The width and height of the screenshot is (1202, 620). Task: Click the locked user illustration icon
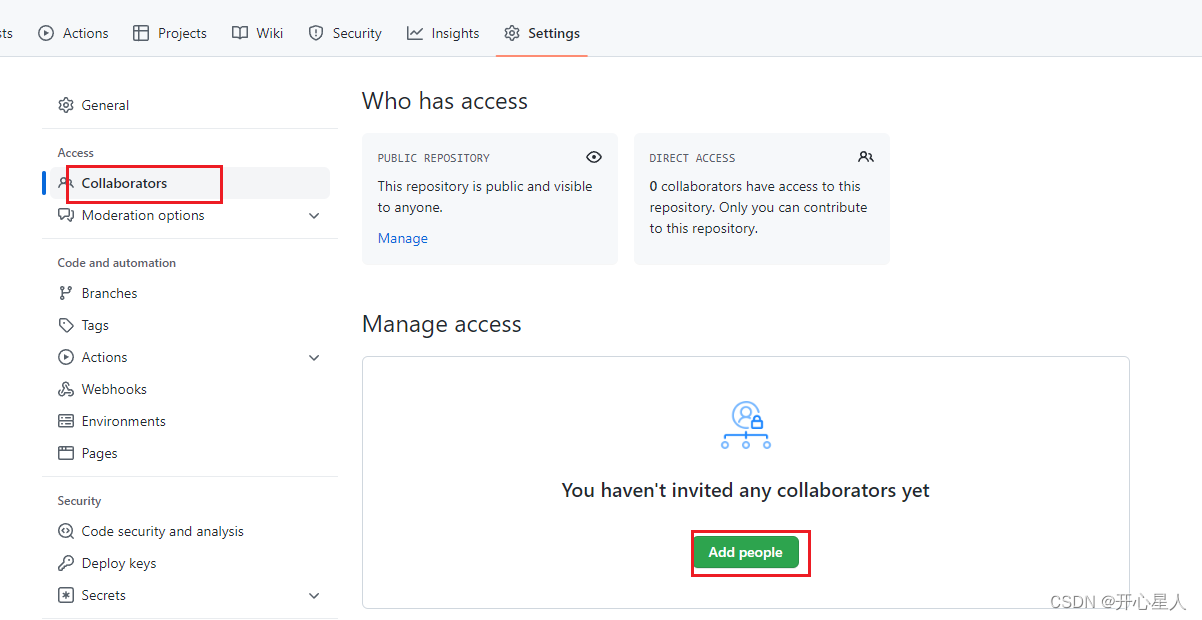746,425
